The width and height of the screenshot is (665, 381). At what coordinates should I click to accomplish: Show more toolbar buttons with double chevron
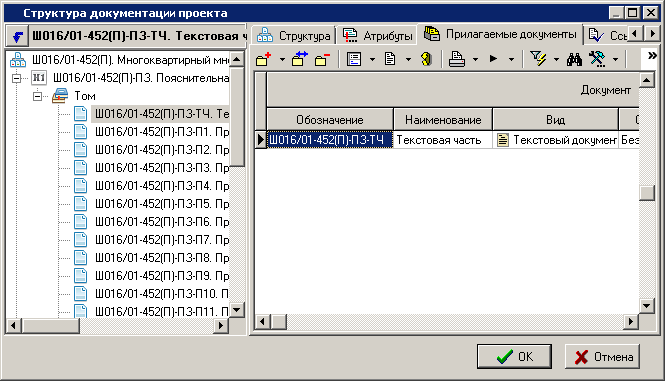[652, 55]
